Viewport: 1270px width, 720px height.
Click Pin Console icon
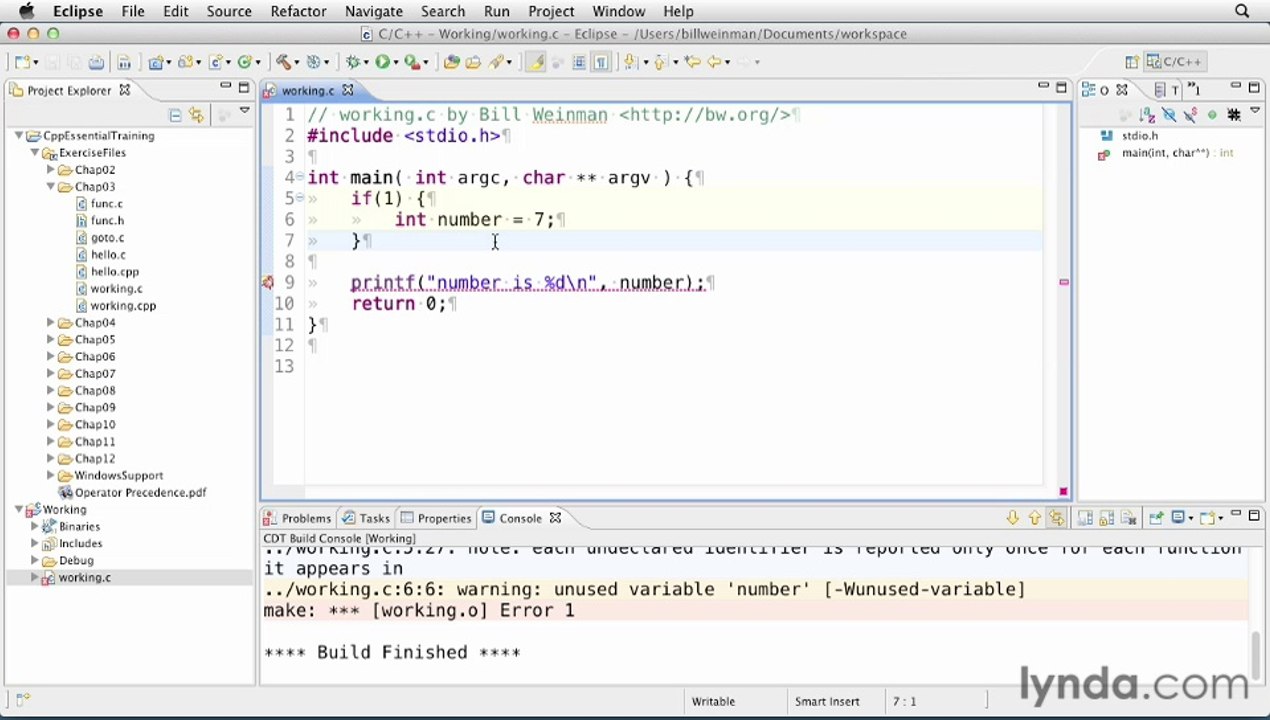(x=1156, y=518)
